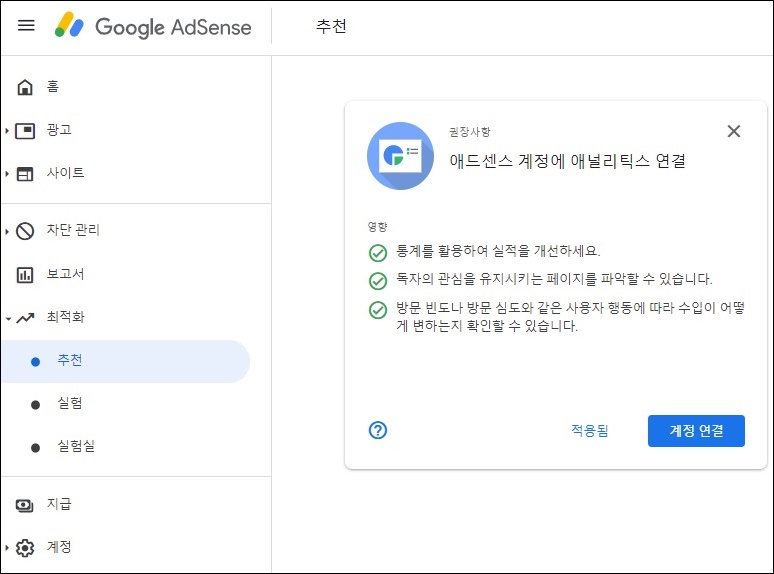This screenshot has width=774, height=574.
Task: Open the 보고서 menu item
Action: coord(65,273)
